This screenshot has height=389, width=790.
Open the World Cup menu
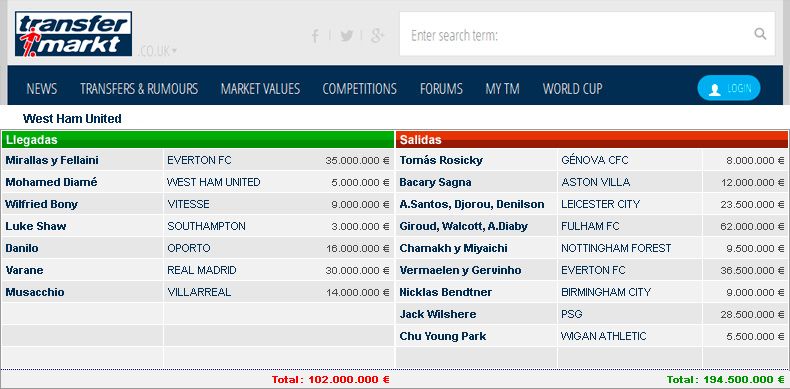click(572, 89)
